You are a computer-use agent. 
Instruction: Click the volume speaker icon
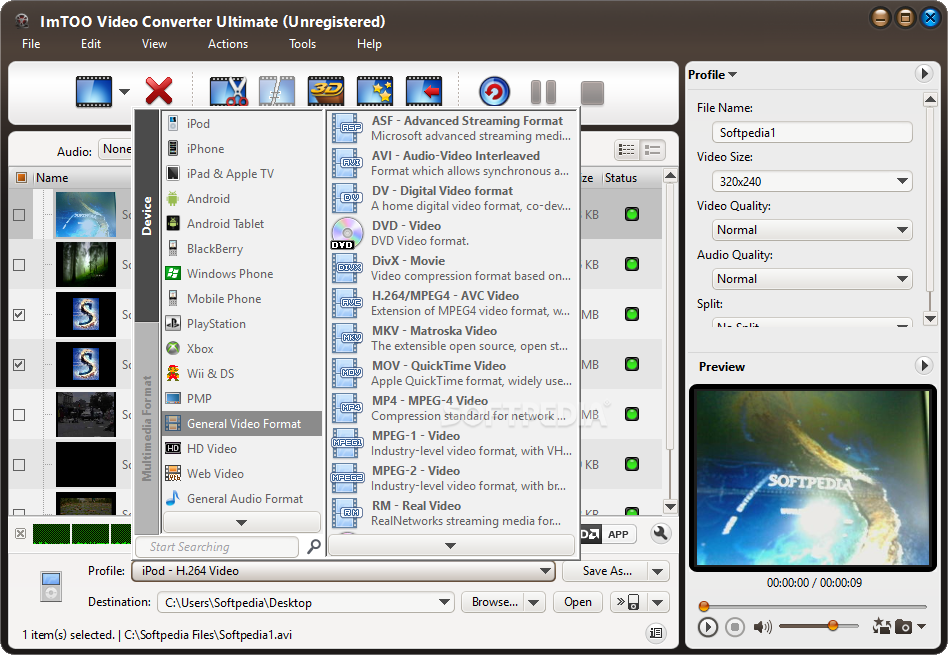click(x=762, y=627)
